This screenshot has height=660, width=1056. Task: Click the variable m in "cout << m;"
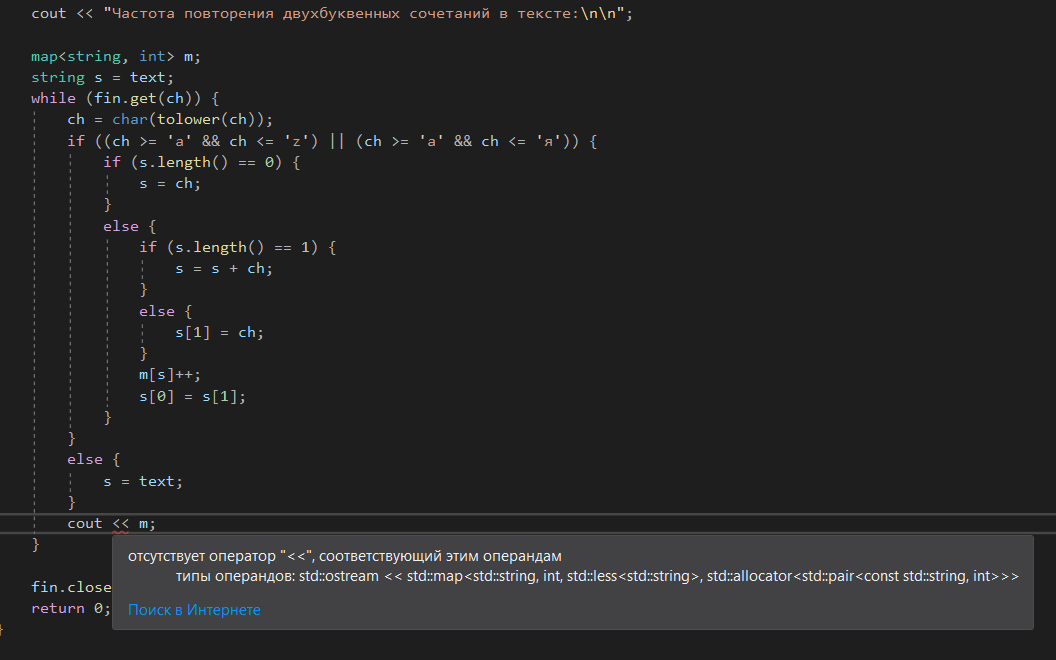143,523
